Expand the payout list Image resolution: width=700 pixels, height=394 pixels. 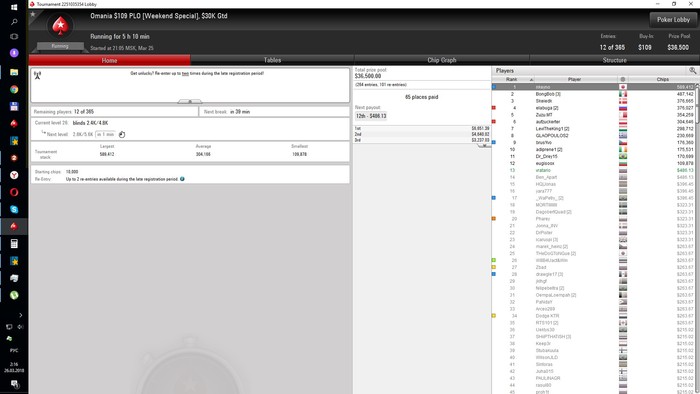(x=483, y=145)
